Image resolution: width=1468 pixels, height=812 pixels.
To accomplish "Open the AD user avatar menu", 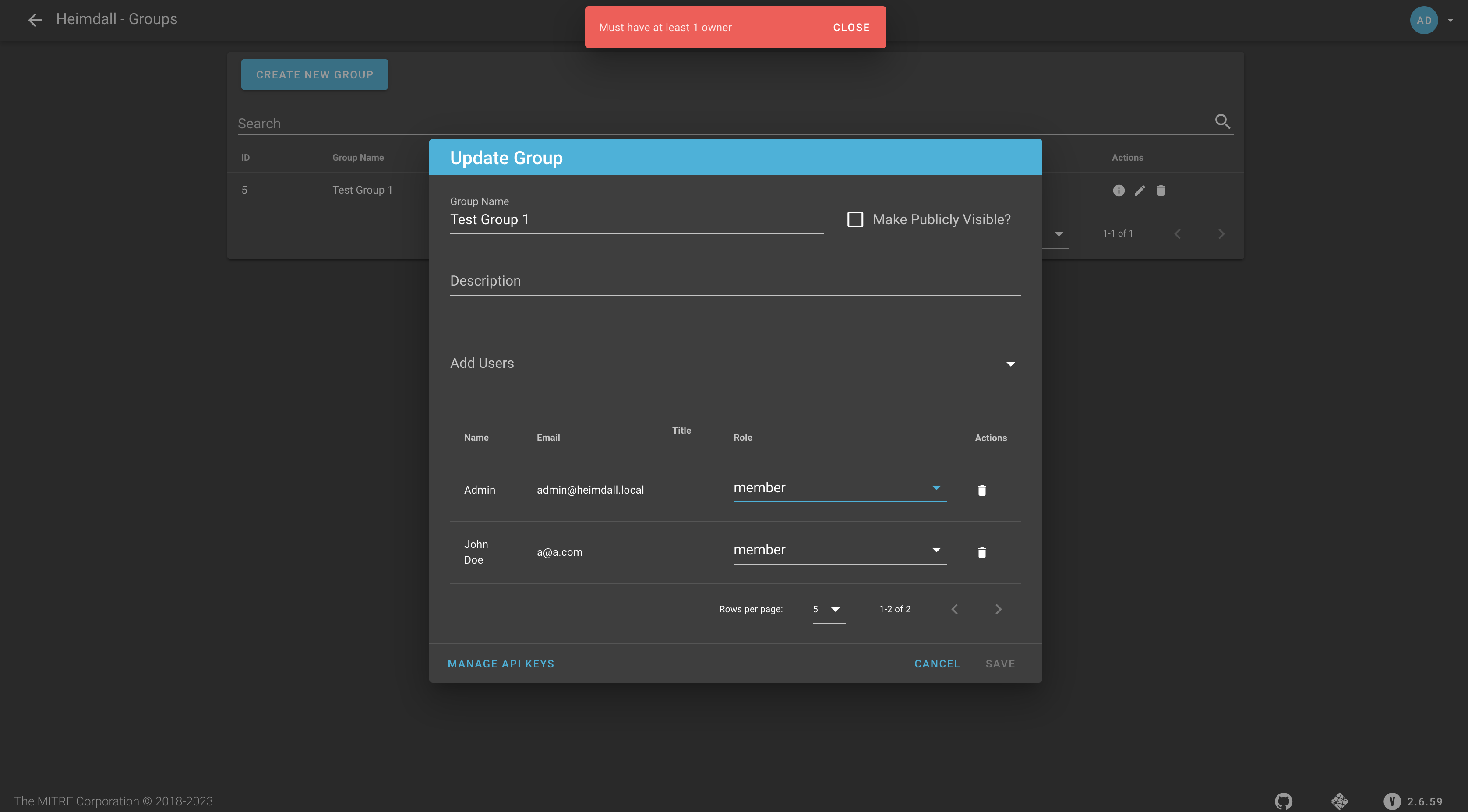I will point(1424,20).
